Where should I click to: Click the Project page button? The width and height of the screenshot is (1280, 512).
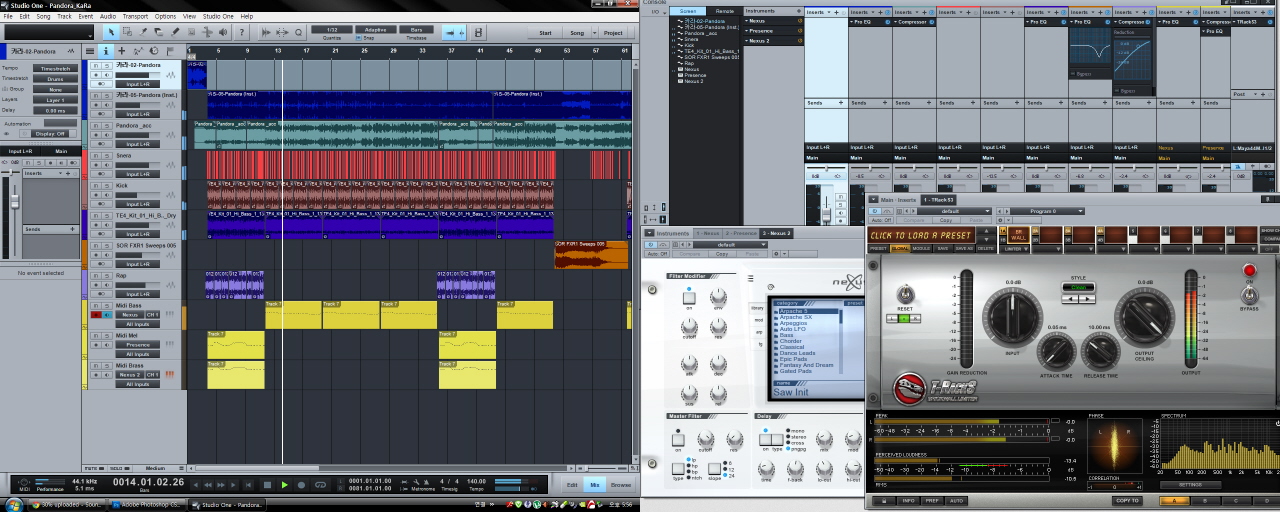pyautogui.click(x=613, y=33)
